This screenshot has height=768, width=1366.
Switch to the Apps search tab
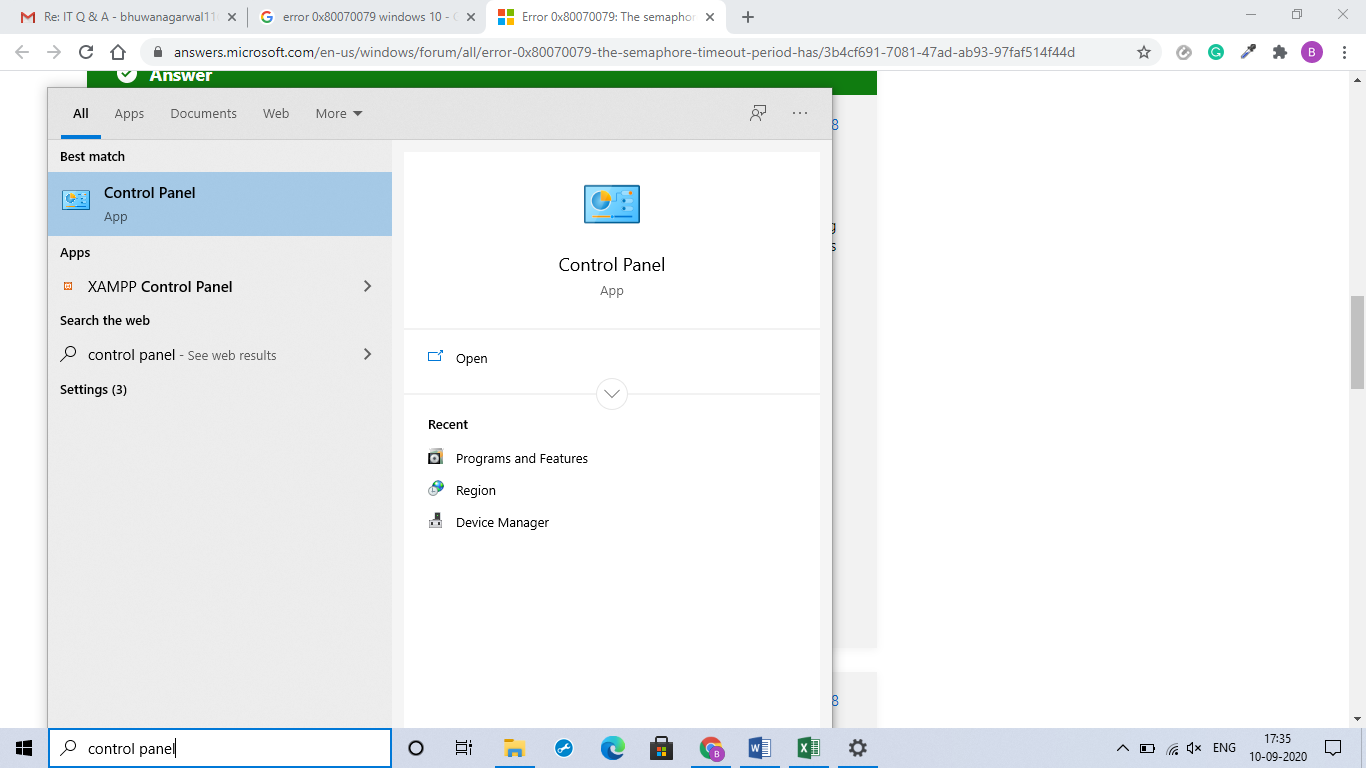pos(129,113)
